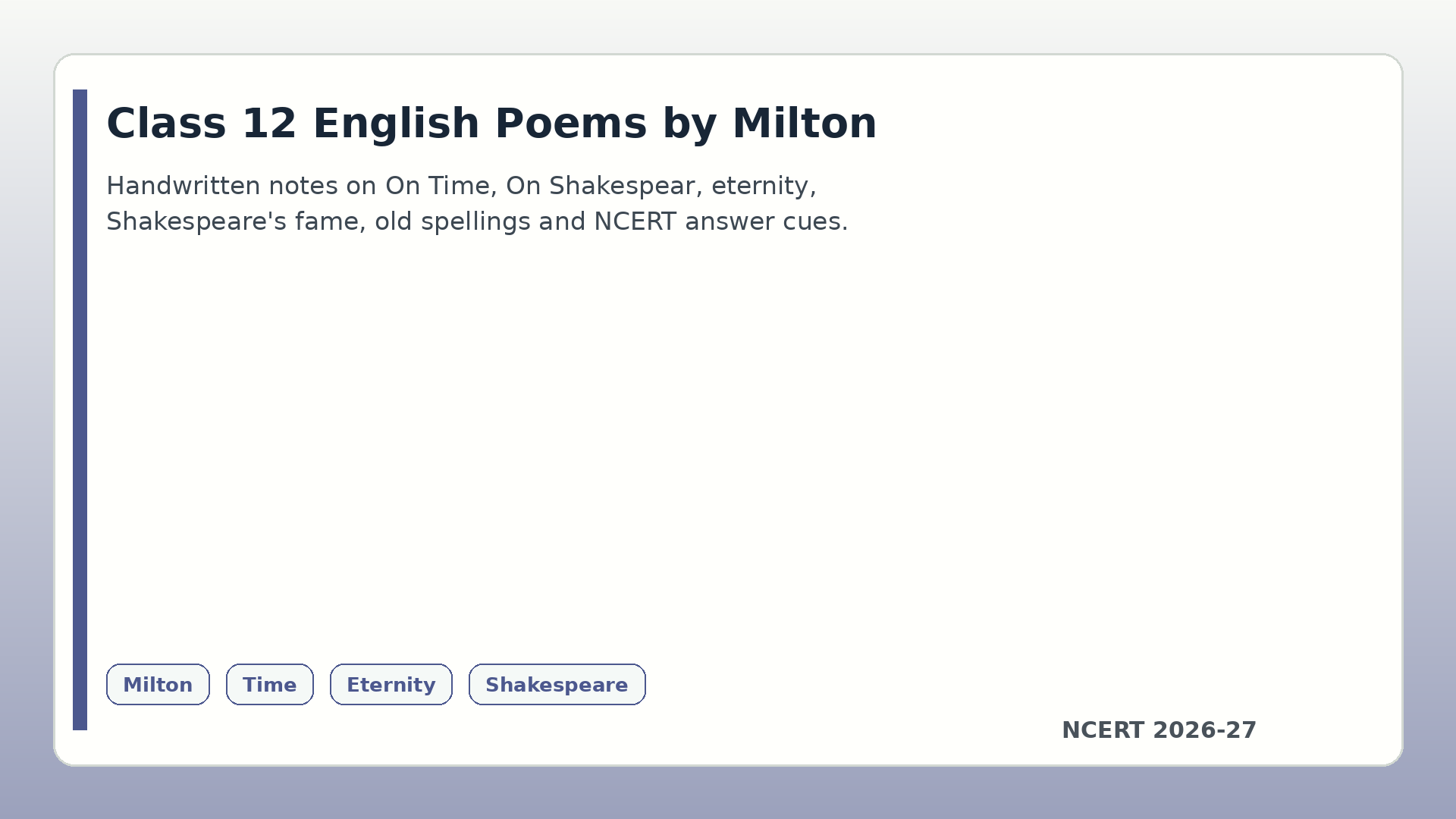Choose the Shakespeare tag chip
The height and width of the screenshot is (819, 1456).
(x=557, y=684)
